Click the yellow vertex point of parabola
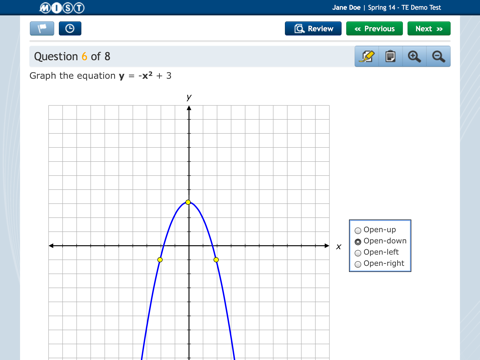The width and height of the screenshot is (480, 360). click(188, 202)
